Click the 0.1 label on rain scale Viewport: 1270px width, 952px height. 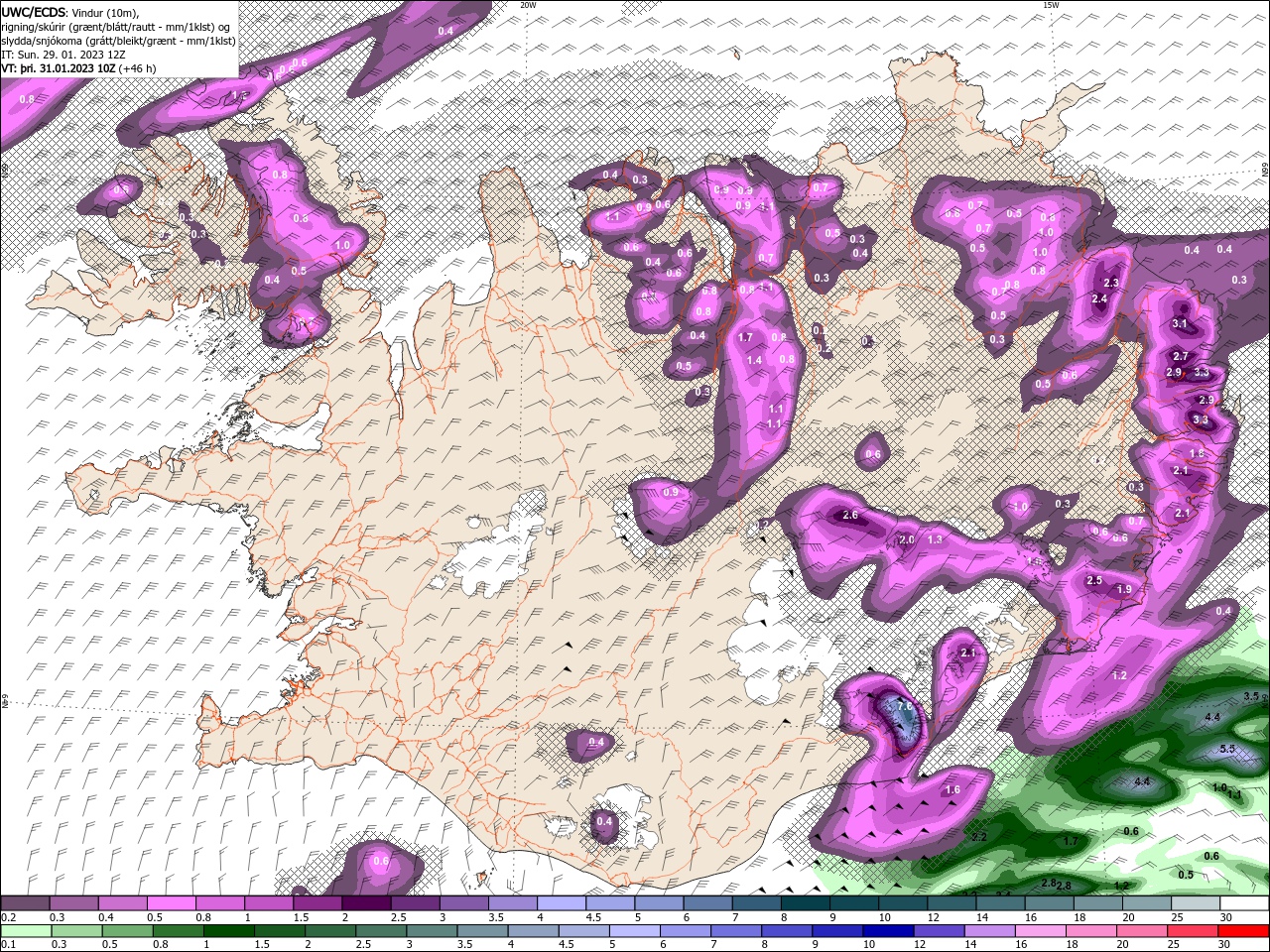[x=8, y=944]
